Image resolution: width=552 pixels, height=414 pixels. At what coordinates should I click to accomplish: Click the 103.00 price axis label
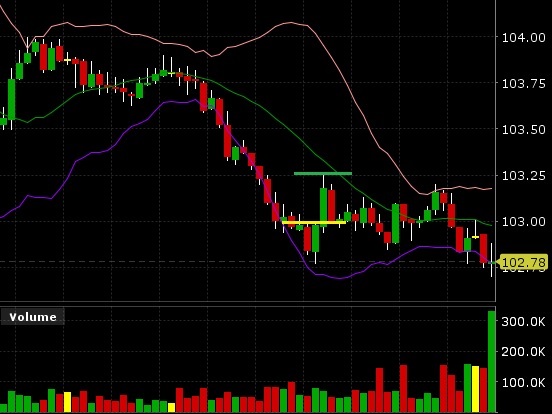[523, 221]
